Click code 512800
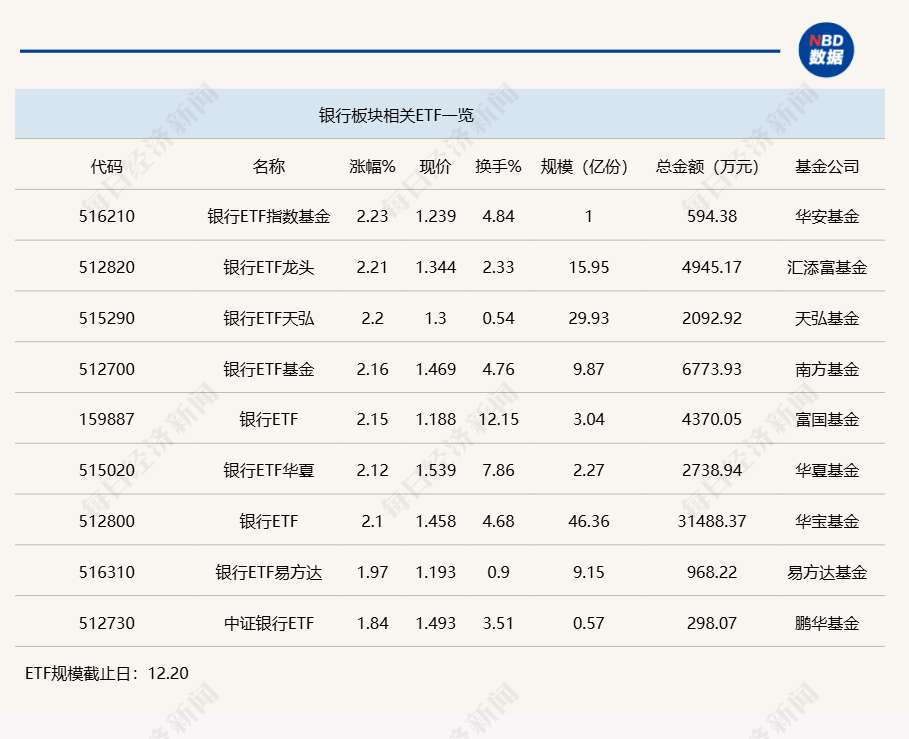 click(x=107, y=521)
